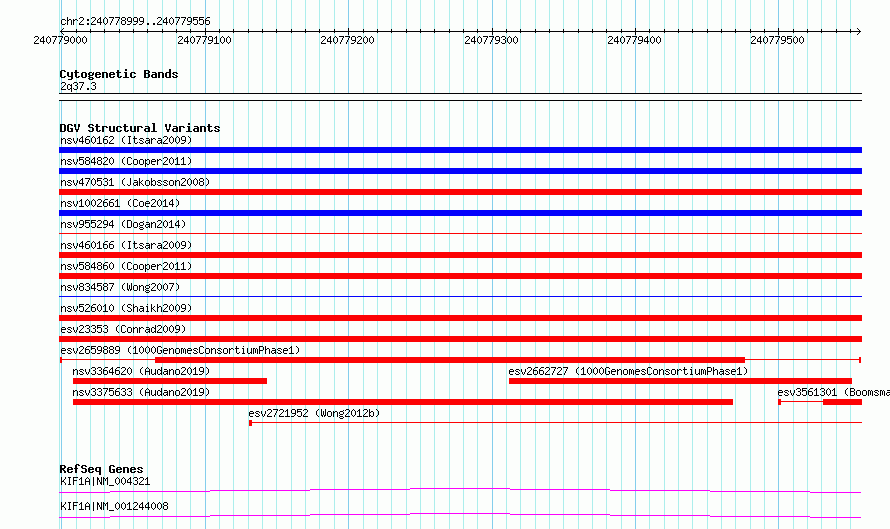Image resolution: width=890 pixels, height=529 pixels.
Task: Click the RefSeq Genes track title
Action: (101, 469)
